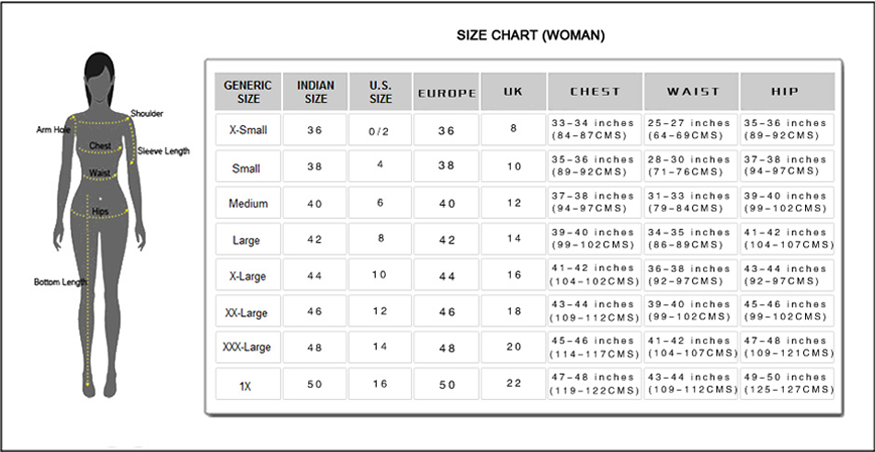Screen dimensions: 875x452
Task: Click the WAIST column header
Action: [692, 92]
